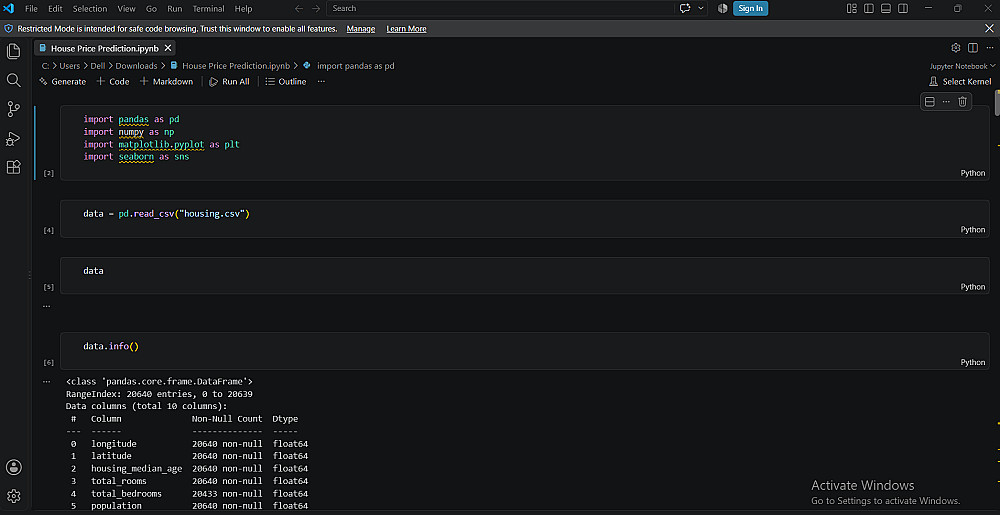
Task: Click the Run All button
Action: [229, 82]
